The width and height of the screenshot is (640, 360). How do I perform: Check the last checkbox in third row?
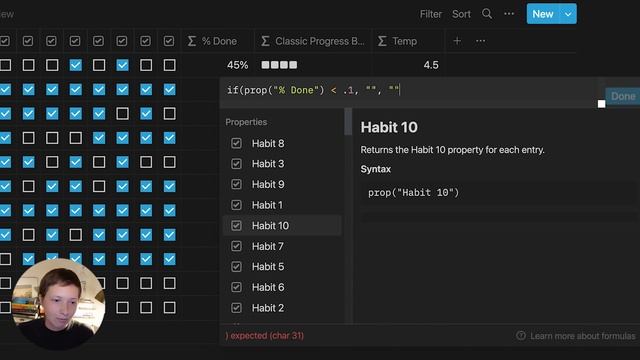[x=169, y=113]
